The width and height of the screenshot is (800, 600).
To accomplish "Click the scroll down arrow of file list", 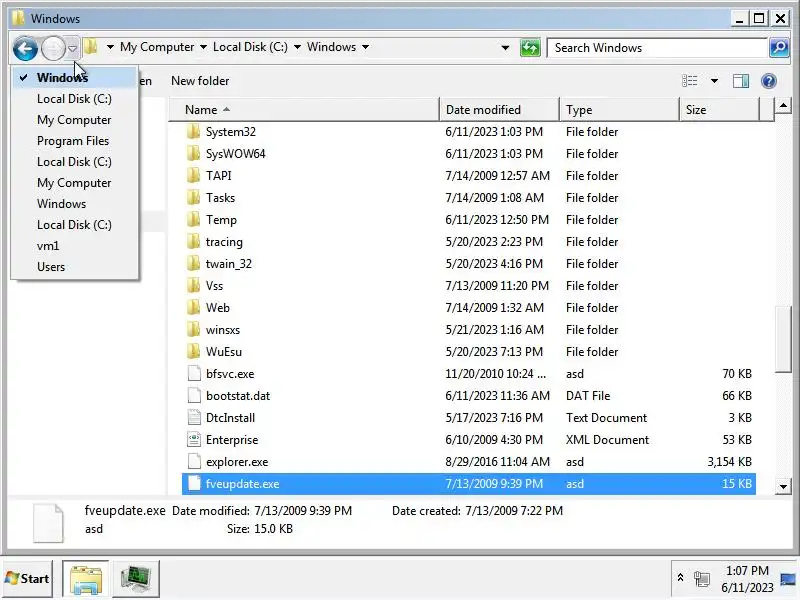I will point(783,486).
